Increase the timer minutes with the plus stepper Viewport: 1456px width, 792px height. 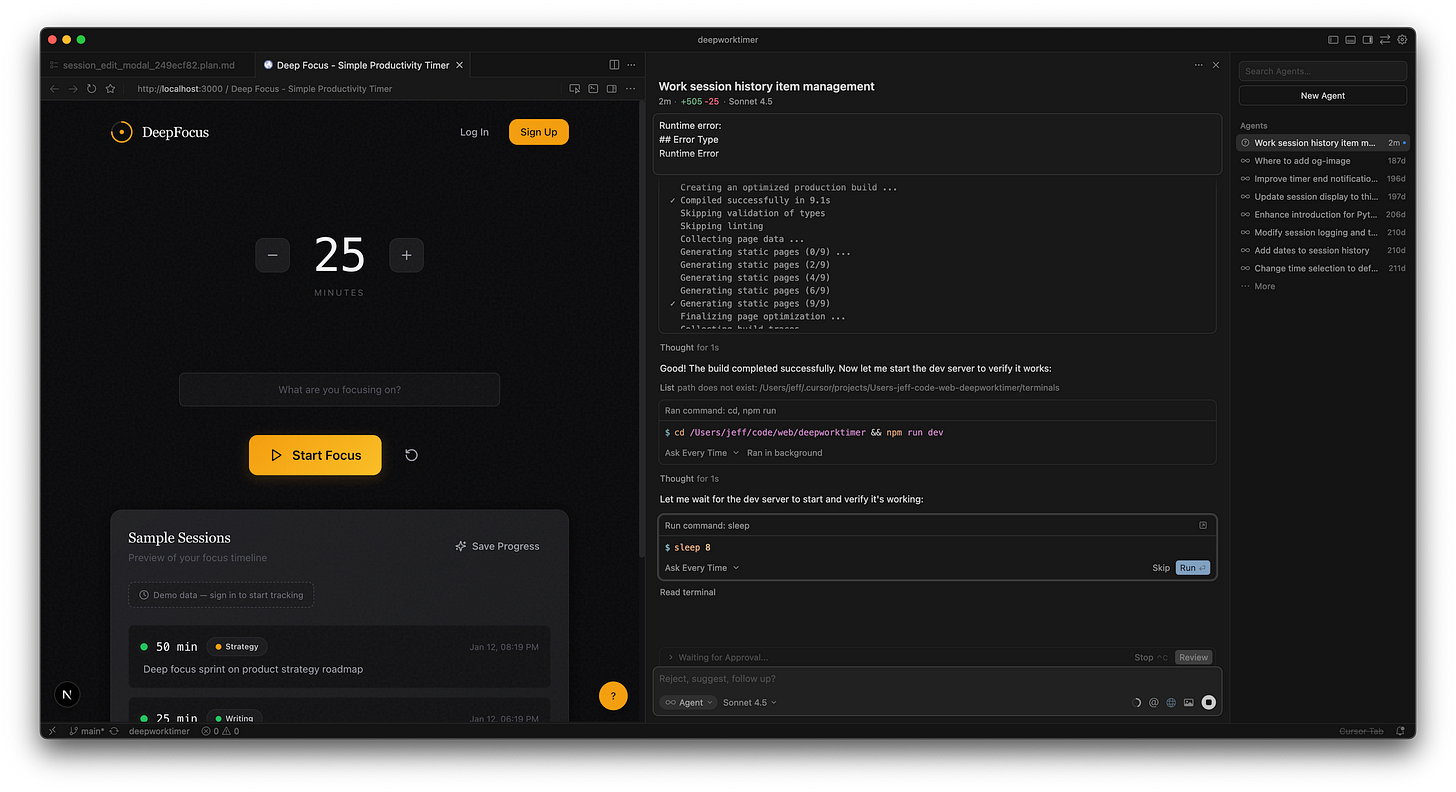pos(406,255)
